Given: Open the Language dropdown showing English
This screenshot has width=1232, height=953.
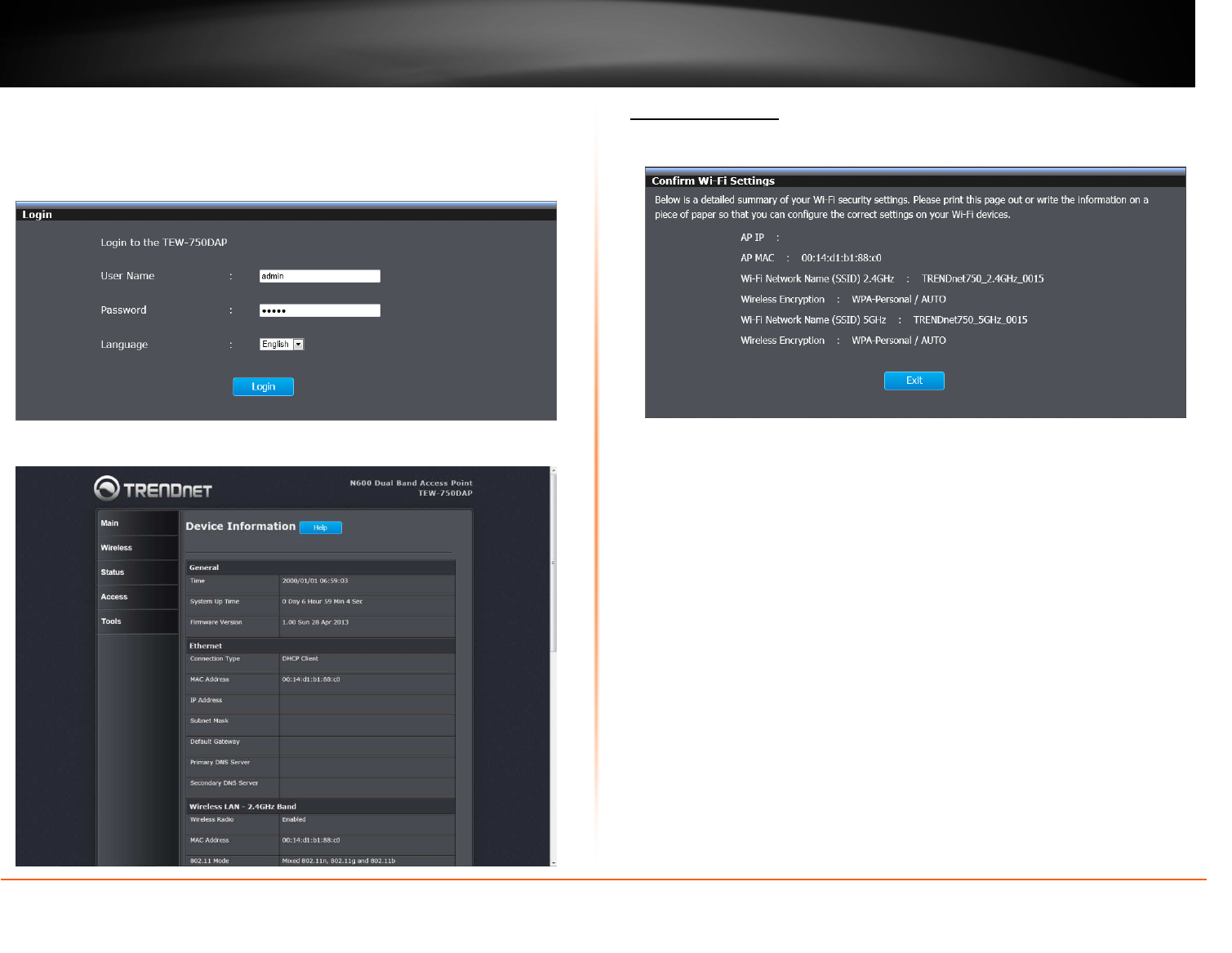Looking at the screenshot, I should pos(282,345).
